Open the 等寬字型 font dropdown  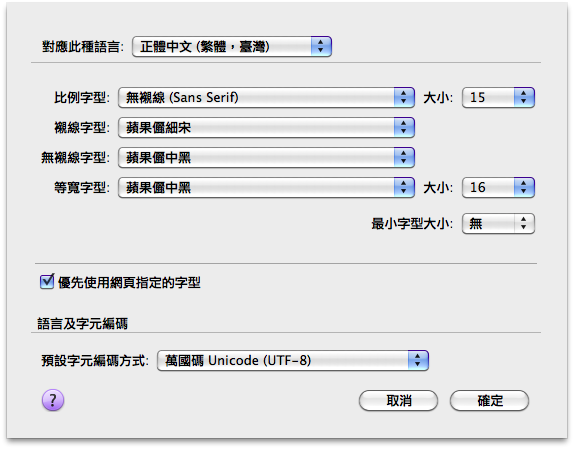266,187
